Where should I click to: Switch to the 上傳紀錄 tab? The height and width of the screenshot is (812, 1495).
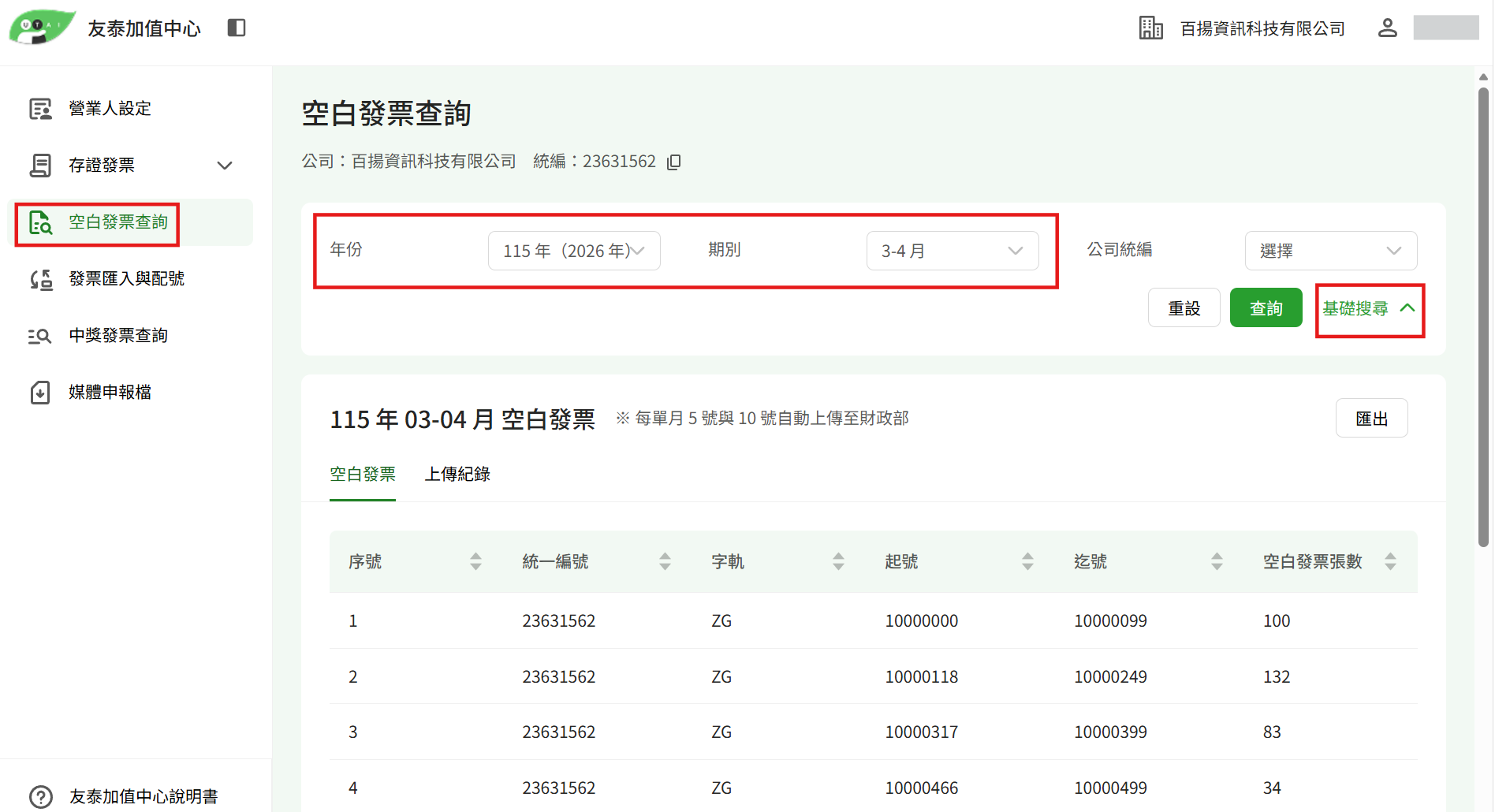pos(457,475)
